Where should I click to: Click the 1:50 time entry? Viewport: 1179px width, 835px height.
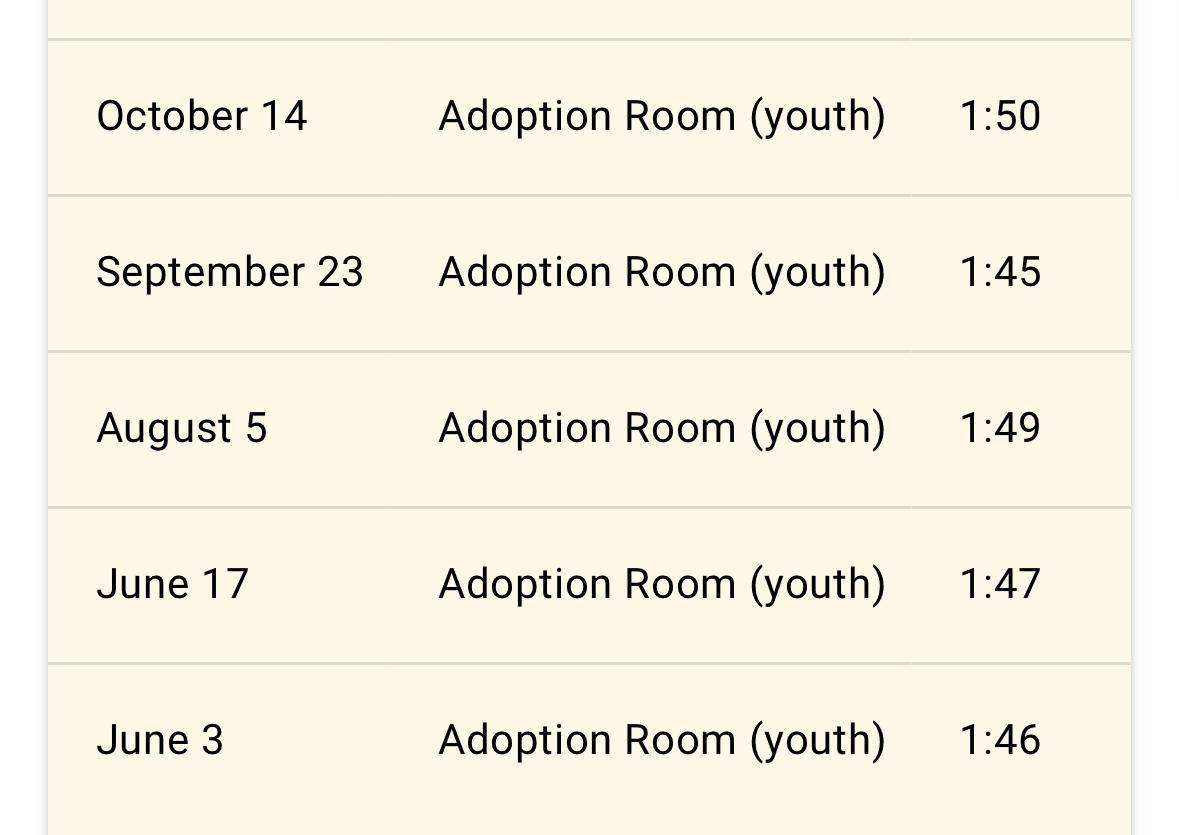(1000, 116)
